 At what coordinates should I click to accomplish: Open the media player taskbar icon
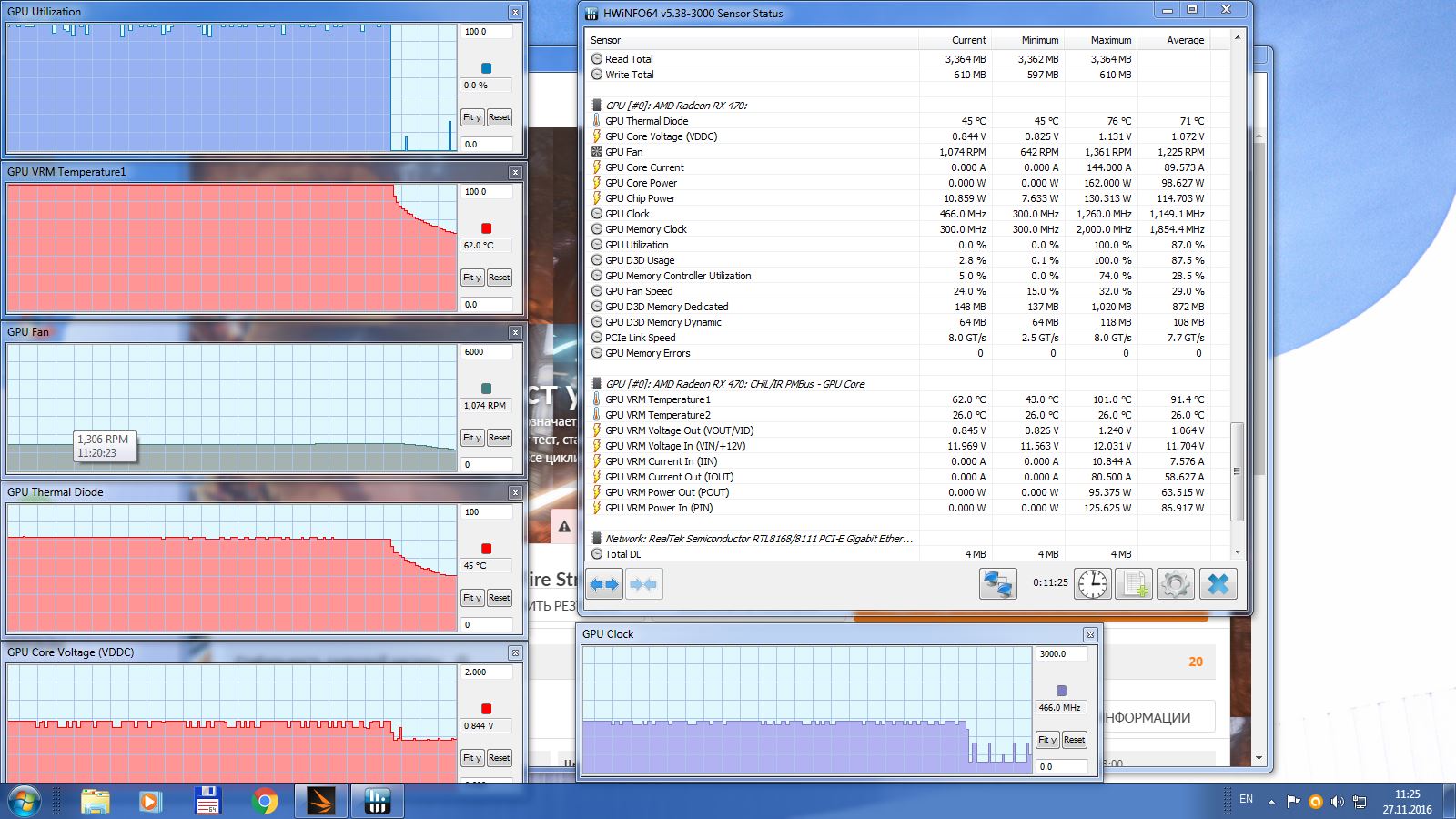click(x=150, y=801)
